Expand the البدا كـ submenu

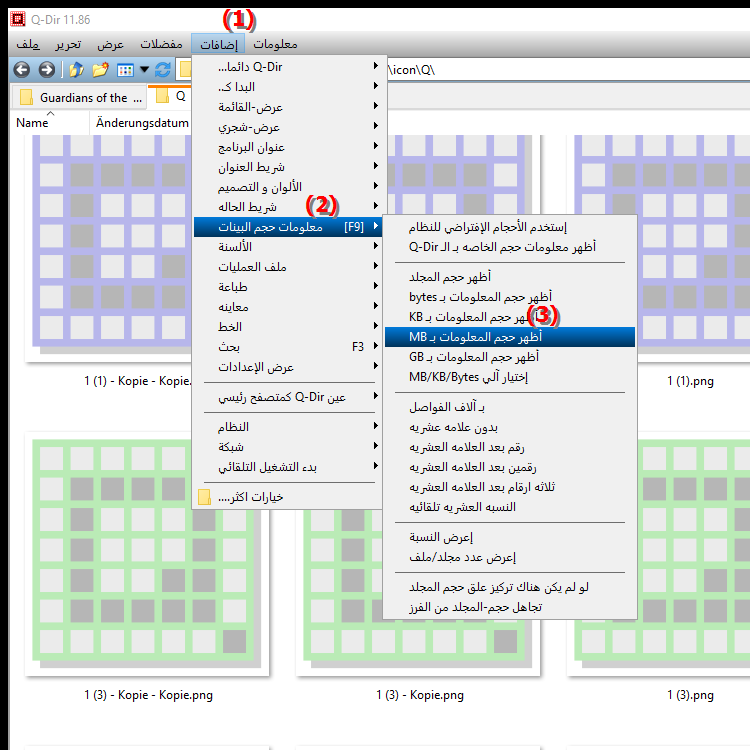[x=287, y=87]
